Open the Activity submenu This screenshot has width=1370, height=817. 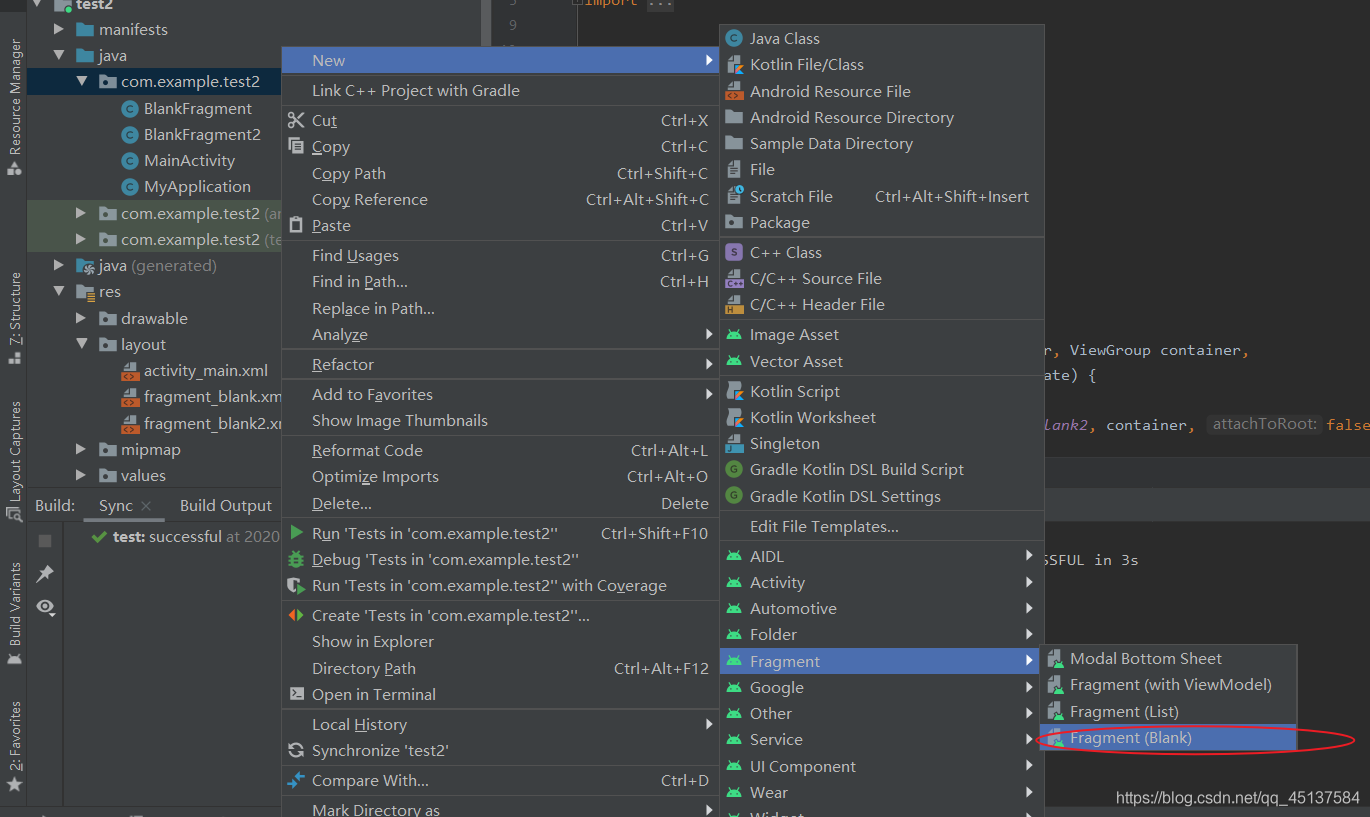point(881,582)
